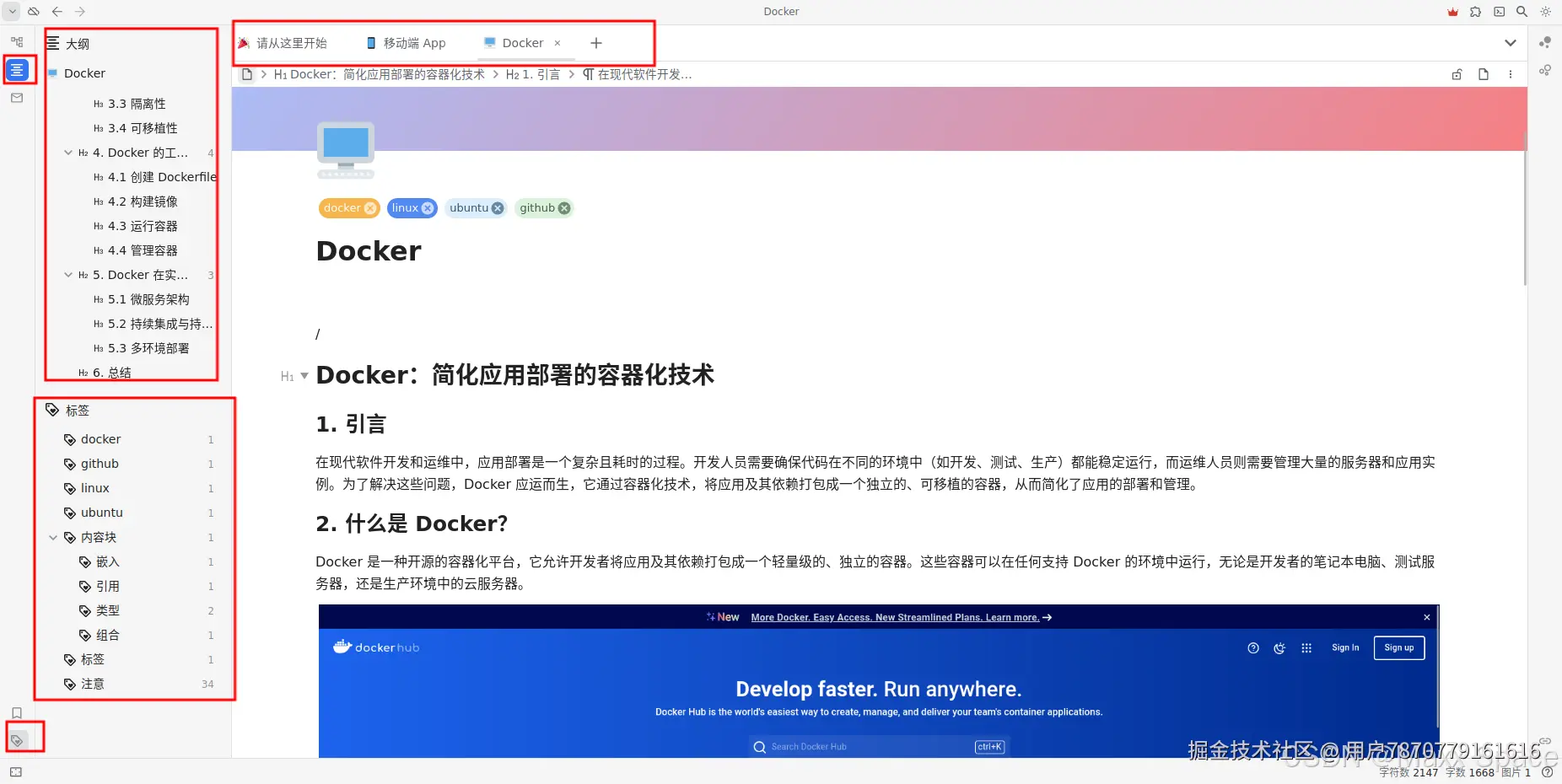Viewport: 1562px width, 784px height.
Task: Open global search magnifier icon
Action: pyautogui.click(x=1522, y=12)
